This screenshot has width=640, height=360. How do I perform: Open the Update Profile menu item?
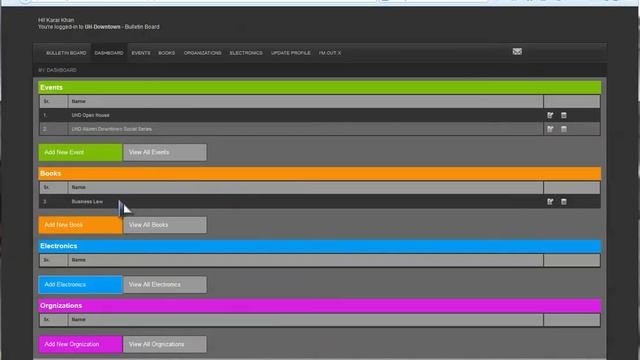[291, 53]
